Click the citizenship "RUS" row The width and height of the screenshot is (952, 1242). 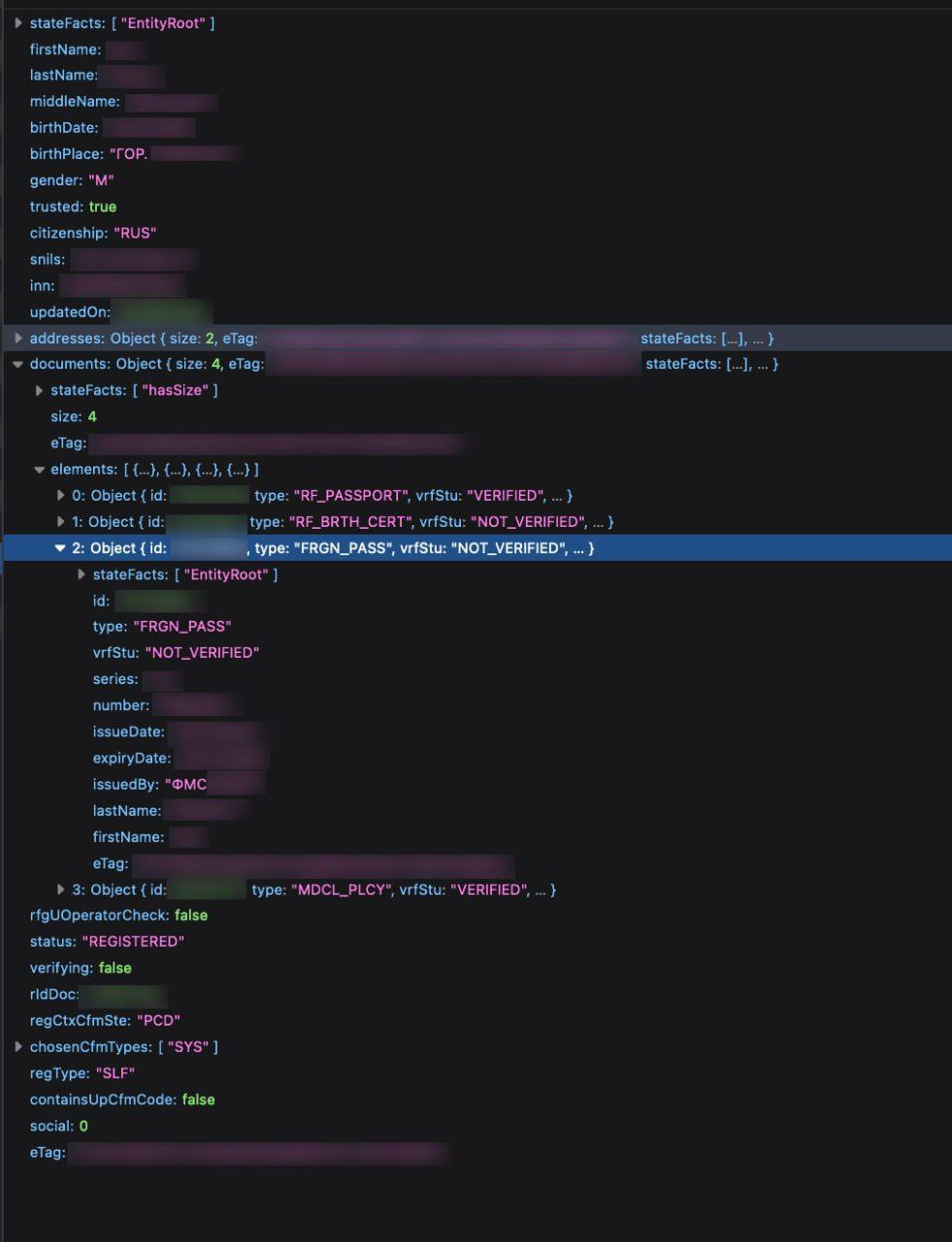tap(92, 233)
